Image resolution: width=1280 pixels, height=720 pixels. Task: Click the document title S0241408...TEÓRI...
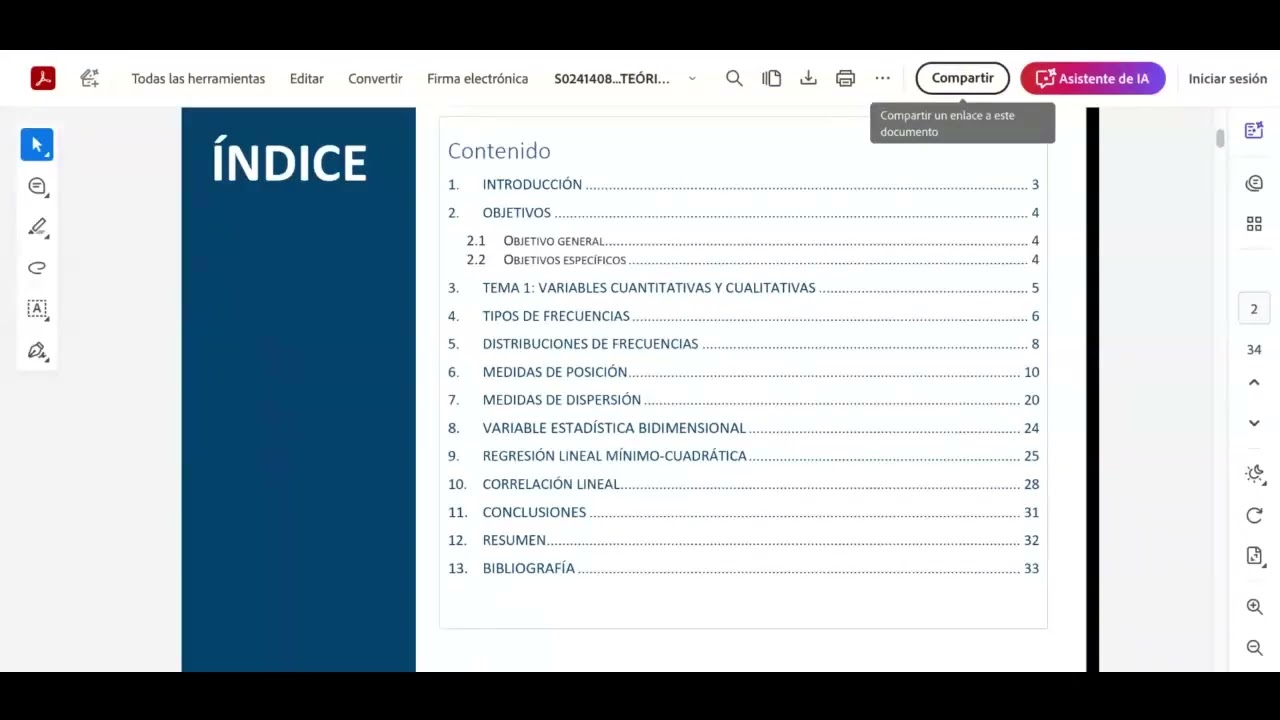(612, 78)
